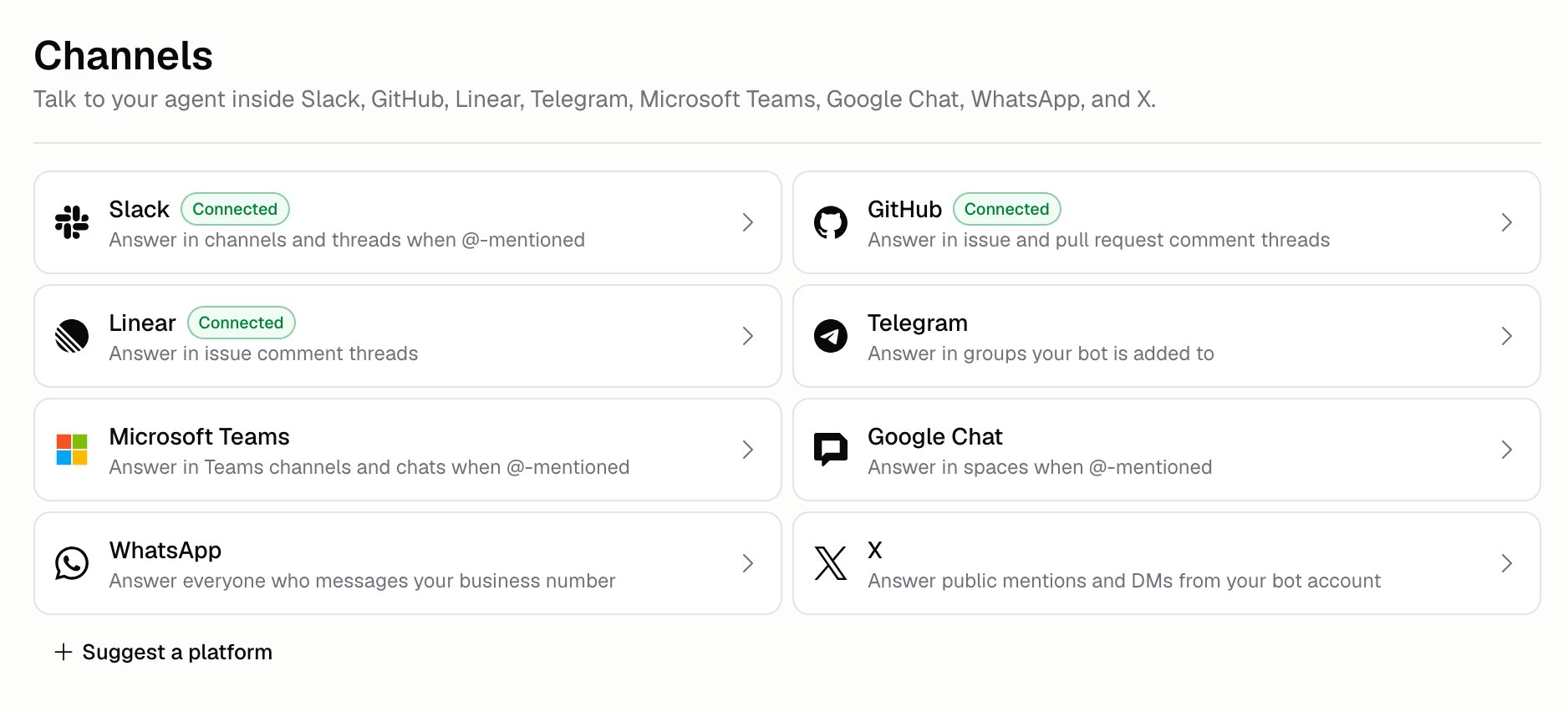This screenshot has width=1568, height=712.
Task: Click 'Answer public mentions and DMs' description
Action: point(1124,581)
